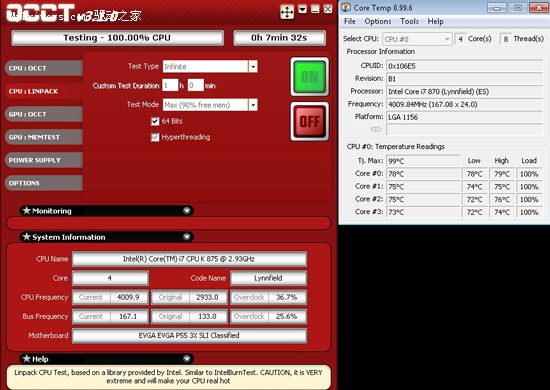Image resolution: width=550 pixels, height=390 pixels.
Task: Open the OCCT title bar dropdown arrow
Action: point(302,9)
